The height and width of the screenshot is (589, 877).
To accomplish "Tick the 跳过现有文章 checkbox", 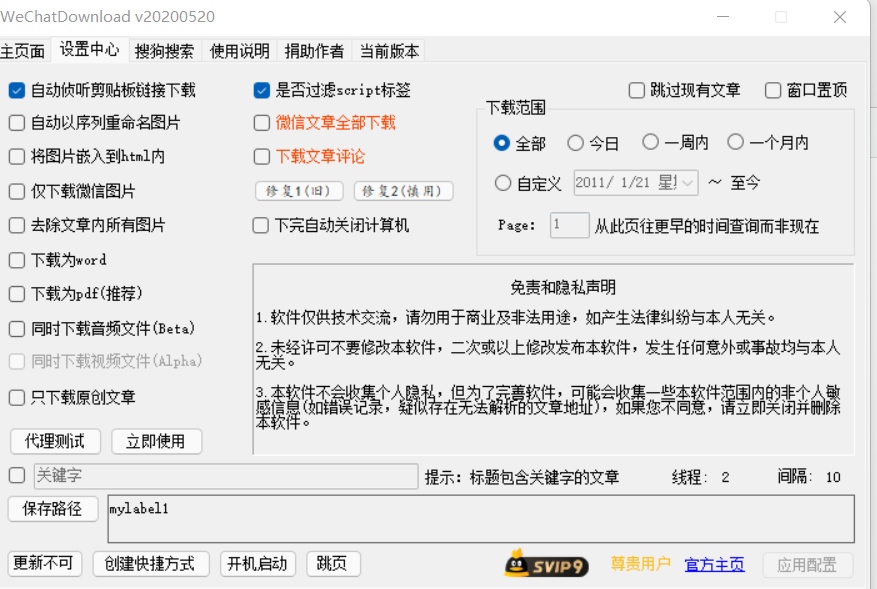I will (637, 90).
